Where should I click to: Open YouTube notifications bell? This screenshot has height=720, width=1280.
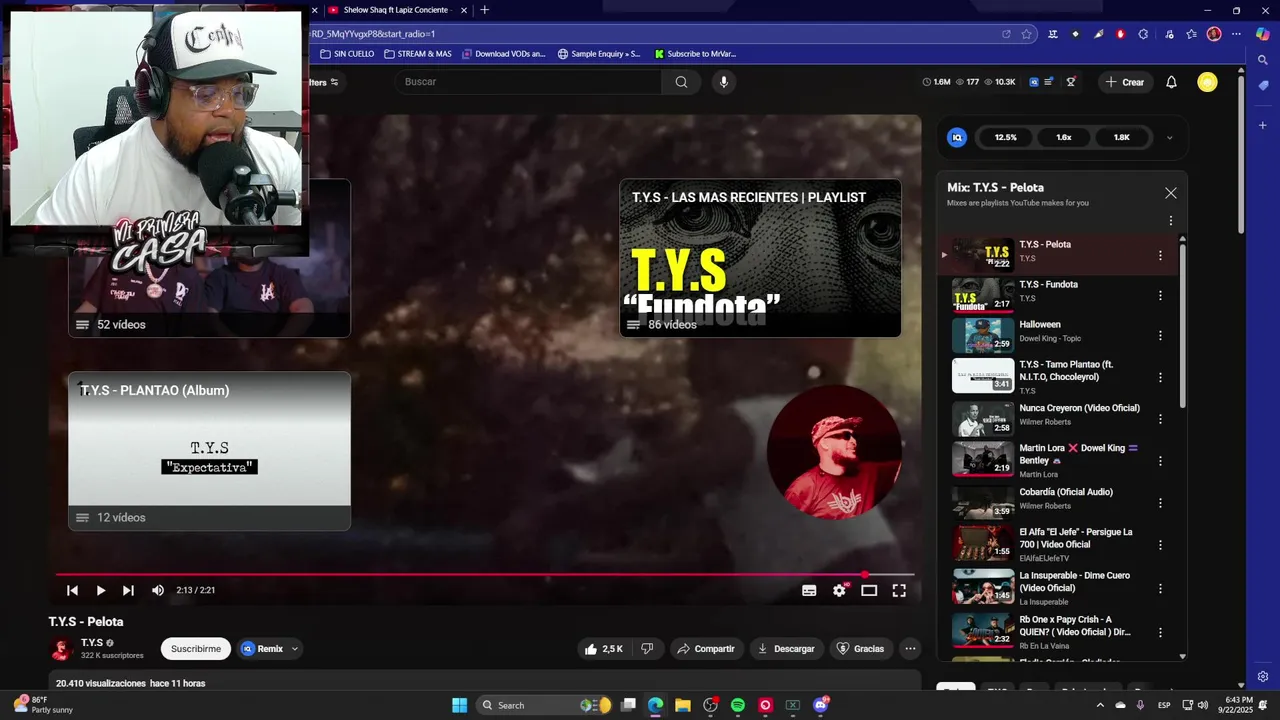coord(1171,82)
